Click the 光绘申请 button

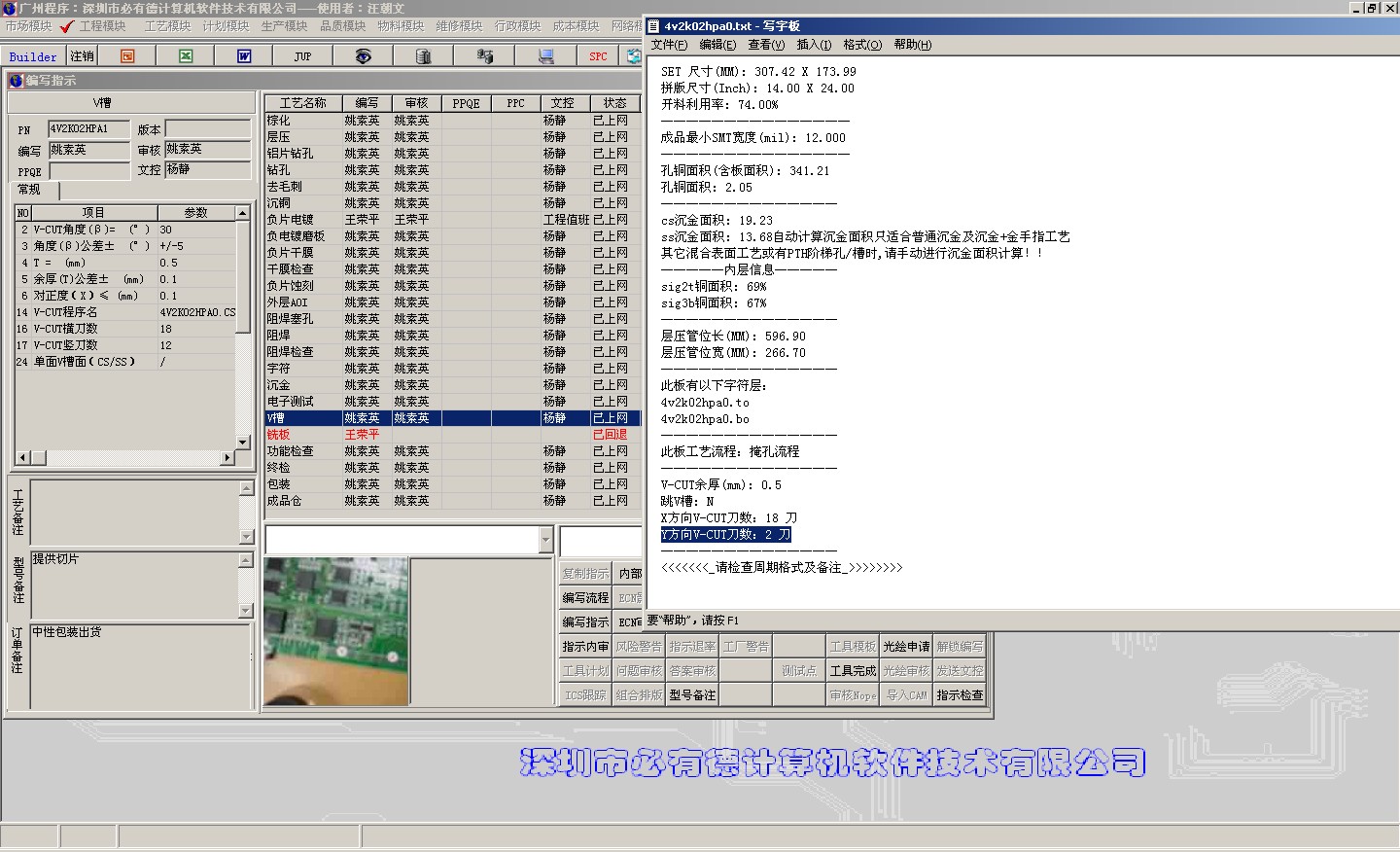click(906, 647)
